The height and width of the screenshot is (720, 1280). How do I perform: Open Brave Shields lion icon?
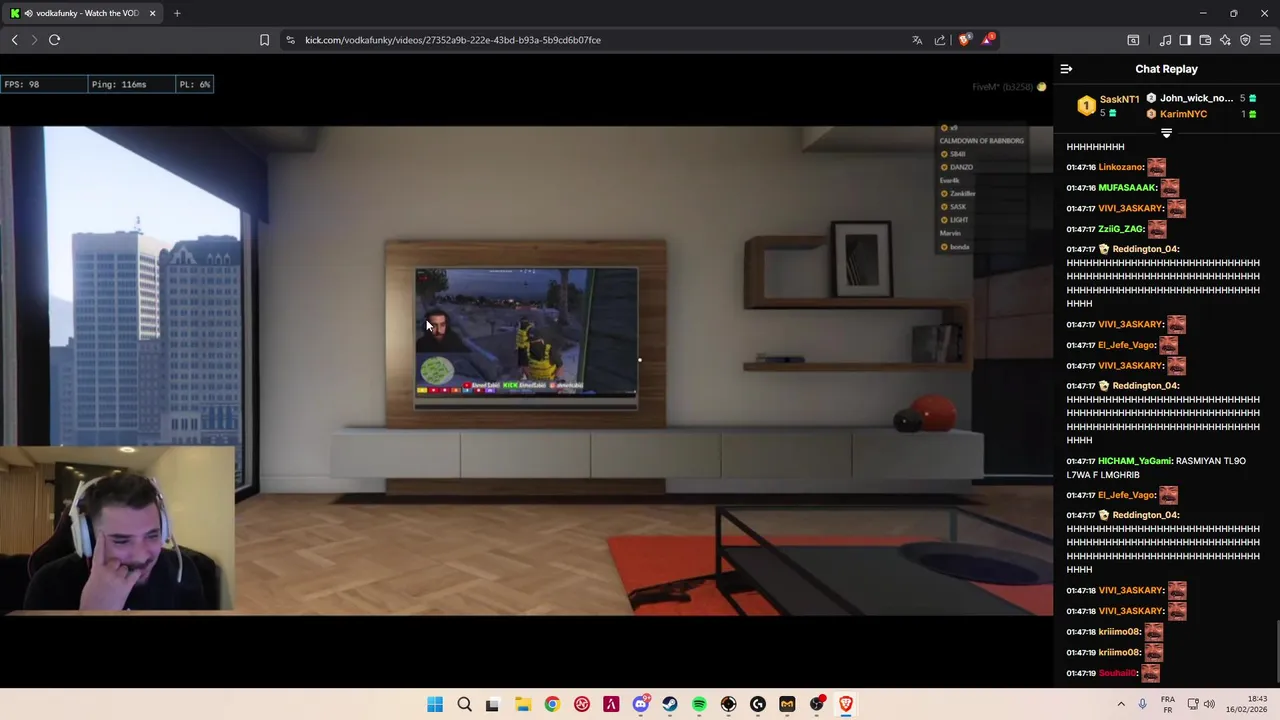click(x=964, y=40)
